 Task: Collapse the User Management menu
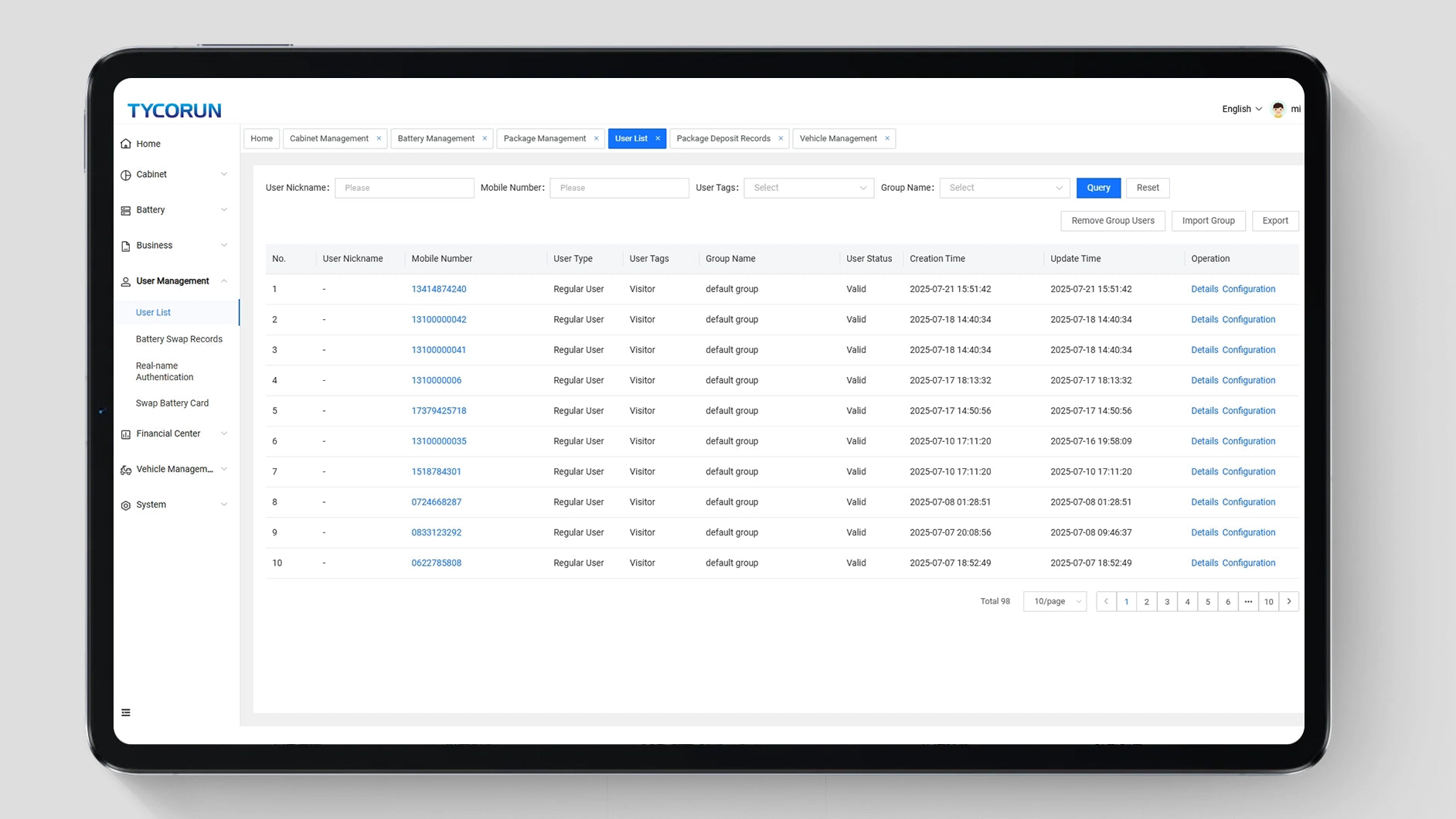[x=224, y=281]
